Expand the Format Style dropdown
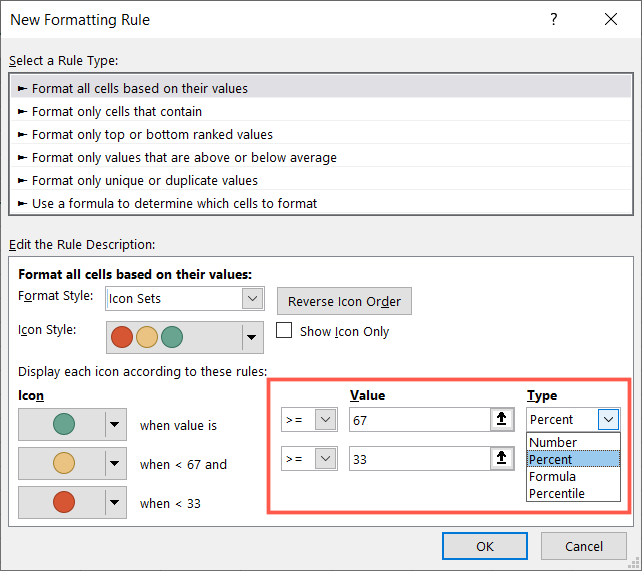642x571 pixels. pos(251,298)
